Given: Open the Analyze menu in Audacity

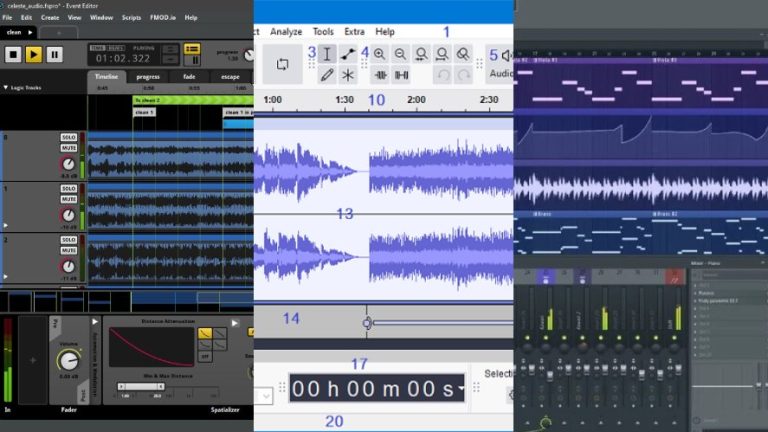Looking at the screenshot, I should click(x=286, y=32).
